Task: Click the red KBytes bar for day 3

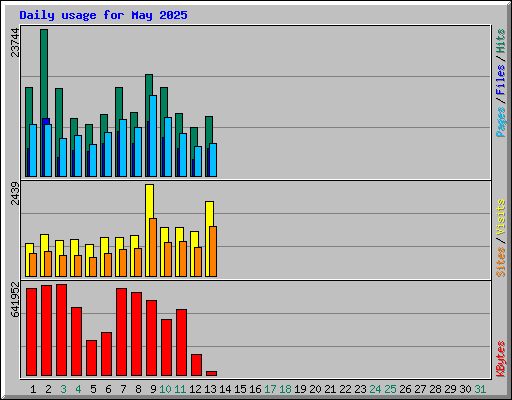Action: [x=61, y=330]
